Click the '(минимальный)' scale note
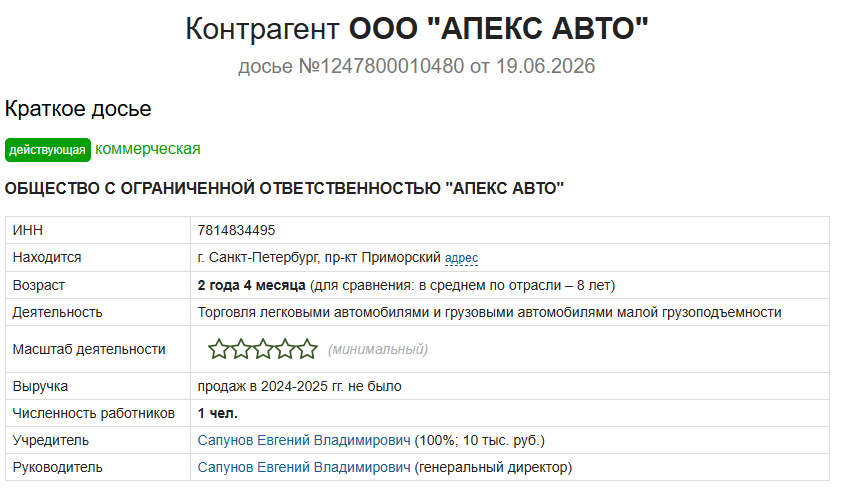 coord(378,350)
